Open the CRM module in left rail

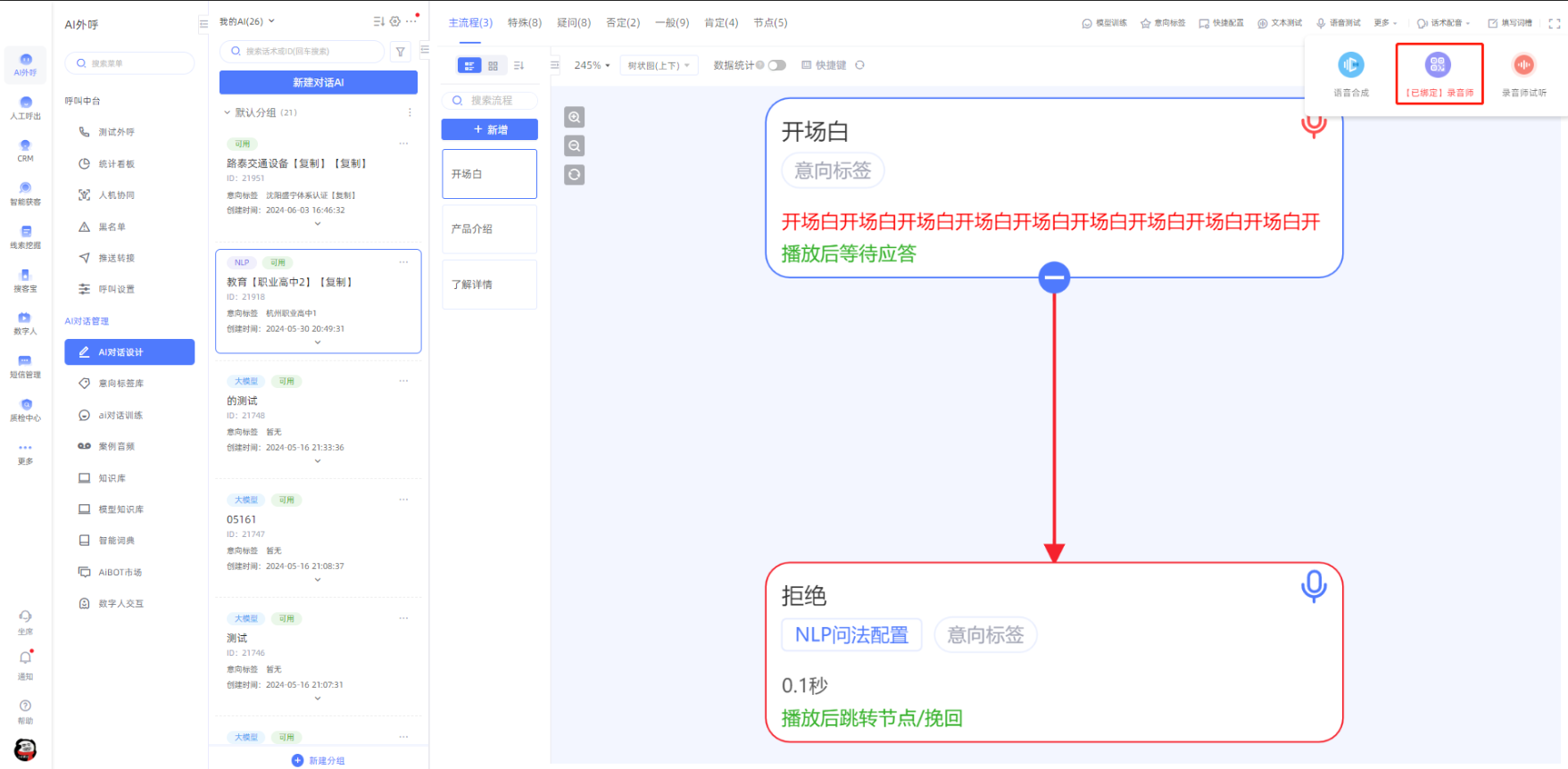[25, 151]
